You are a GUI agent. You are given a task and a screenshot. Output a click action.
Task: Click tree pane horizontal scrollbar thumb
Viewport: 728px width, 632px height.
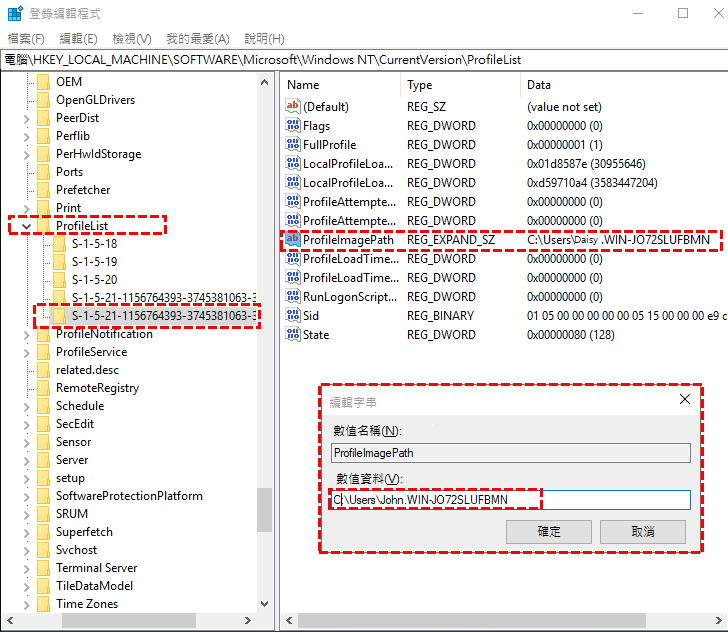pyautogui.click(x=129, y=620)
